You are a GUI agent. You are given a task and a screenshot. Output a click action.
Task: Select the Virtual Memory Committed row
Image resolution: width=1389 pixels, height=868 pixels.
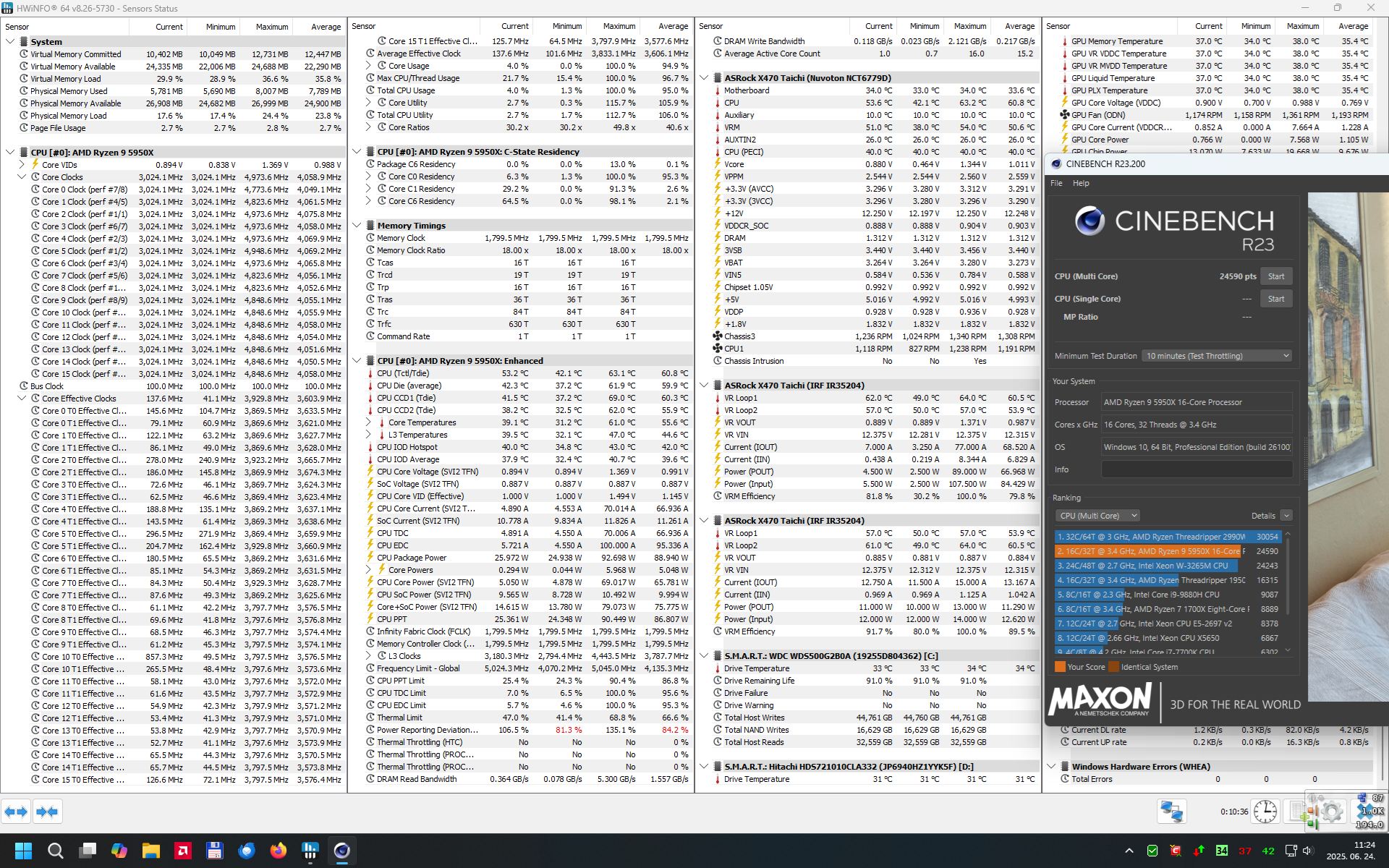point(173,54)
